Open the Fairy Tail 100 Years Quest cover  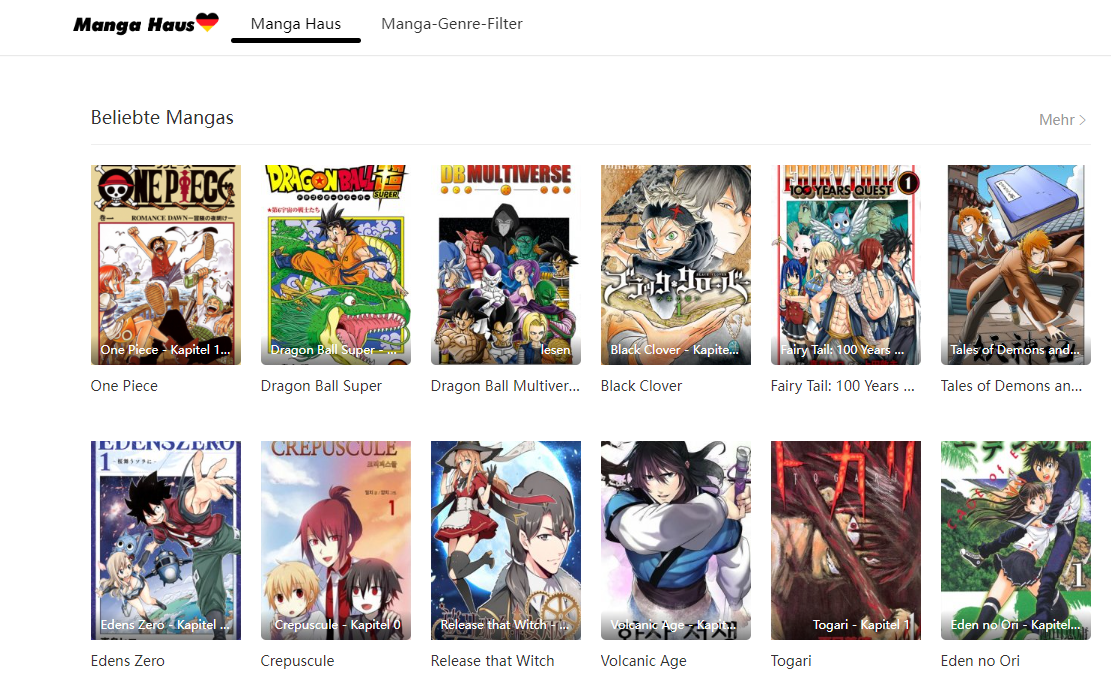(846, 265)
